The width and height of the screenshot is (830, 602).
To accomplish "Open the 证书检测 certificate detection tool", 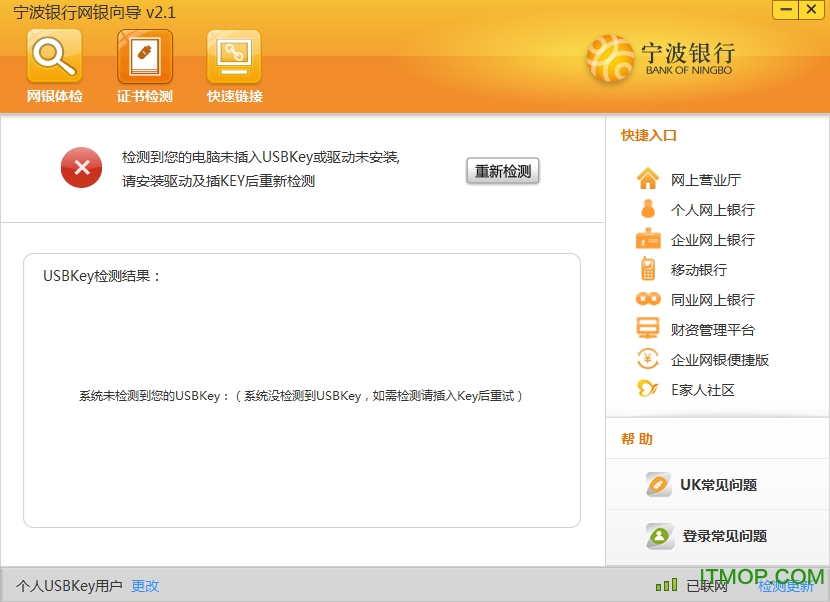I will tap(144, 65).
